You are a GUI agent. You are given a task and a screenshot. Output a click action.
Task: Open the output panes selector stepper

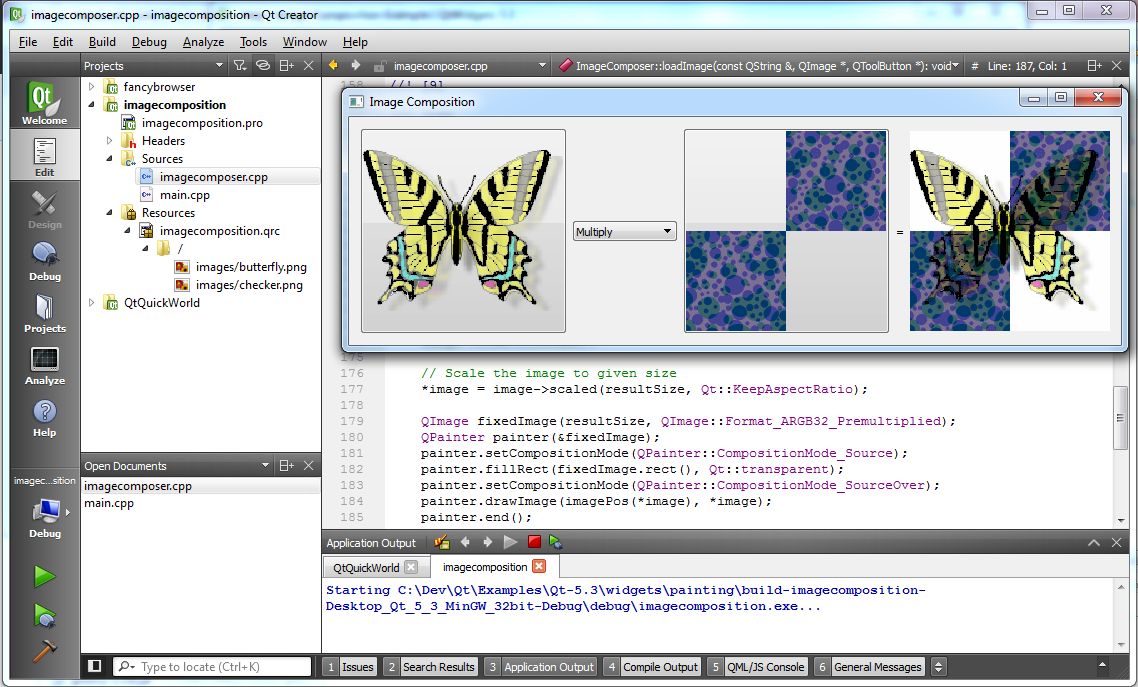pos(938,667)
